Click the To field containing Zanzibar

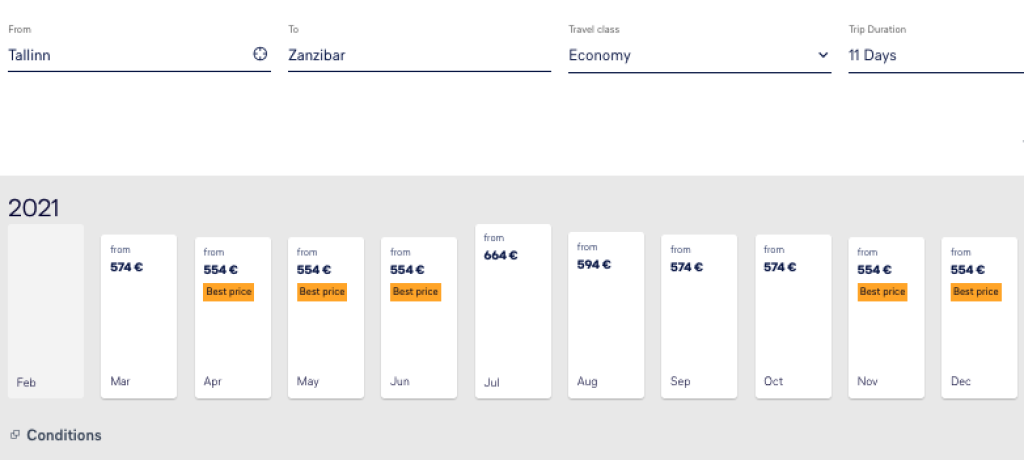coord(418,55)
